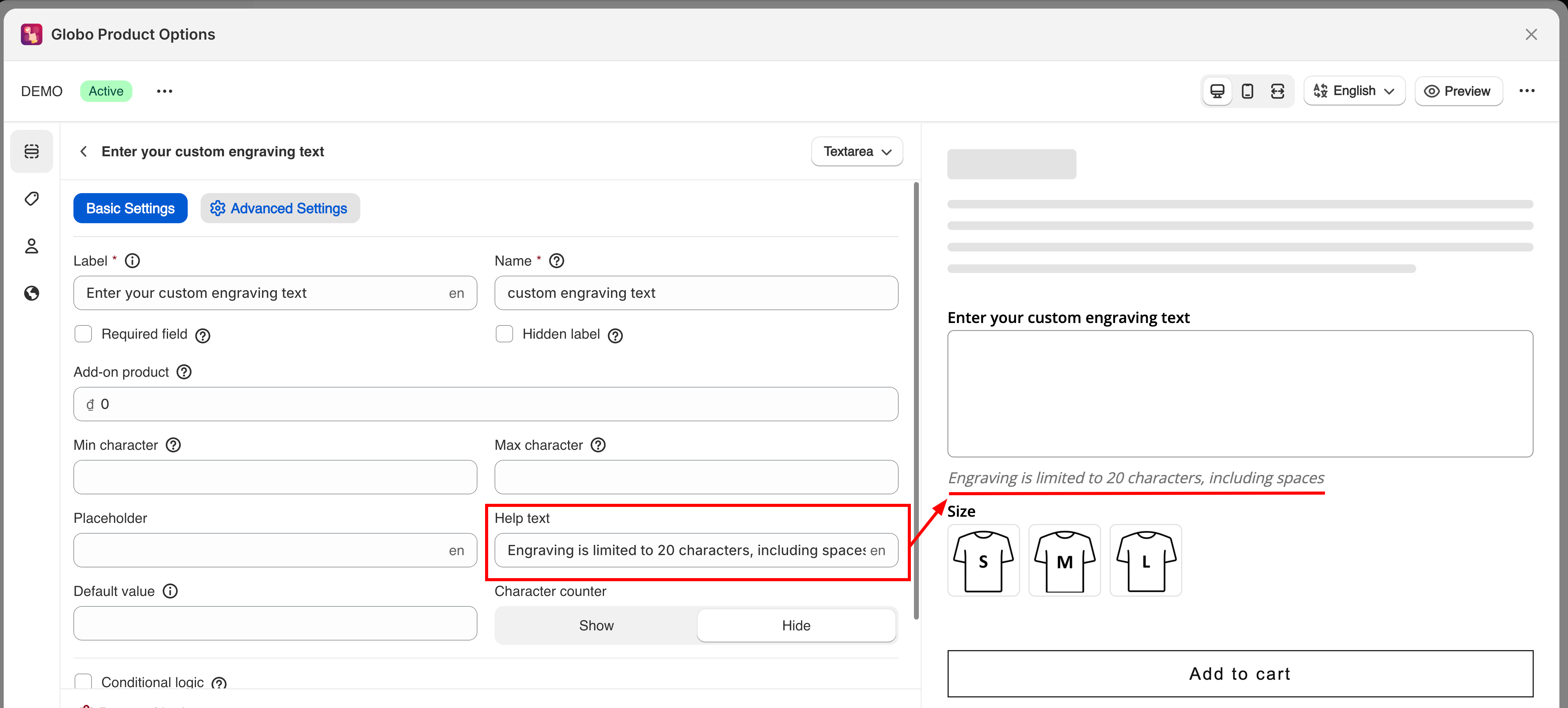Enable the Conditional logic checkbox

[x=83, y=681]
